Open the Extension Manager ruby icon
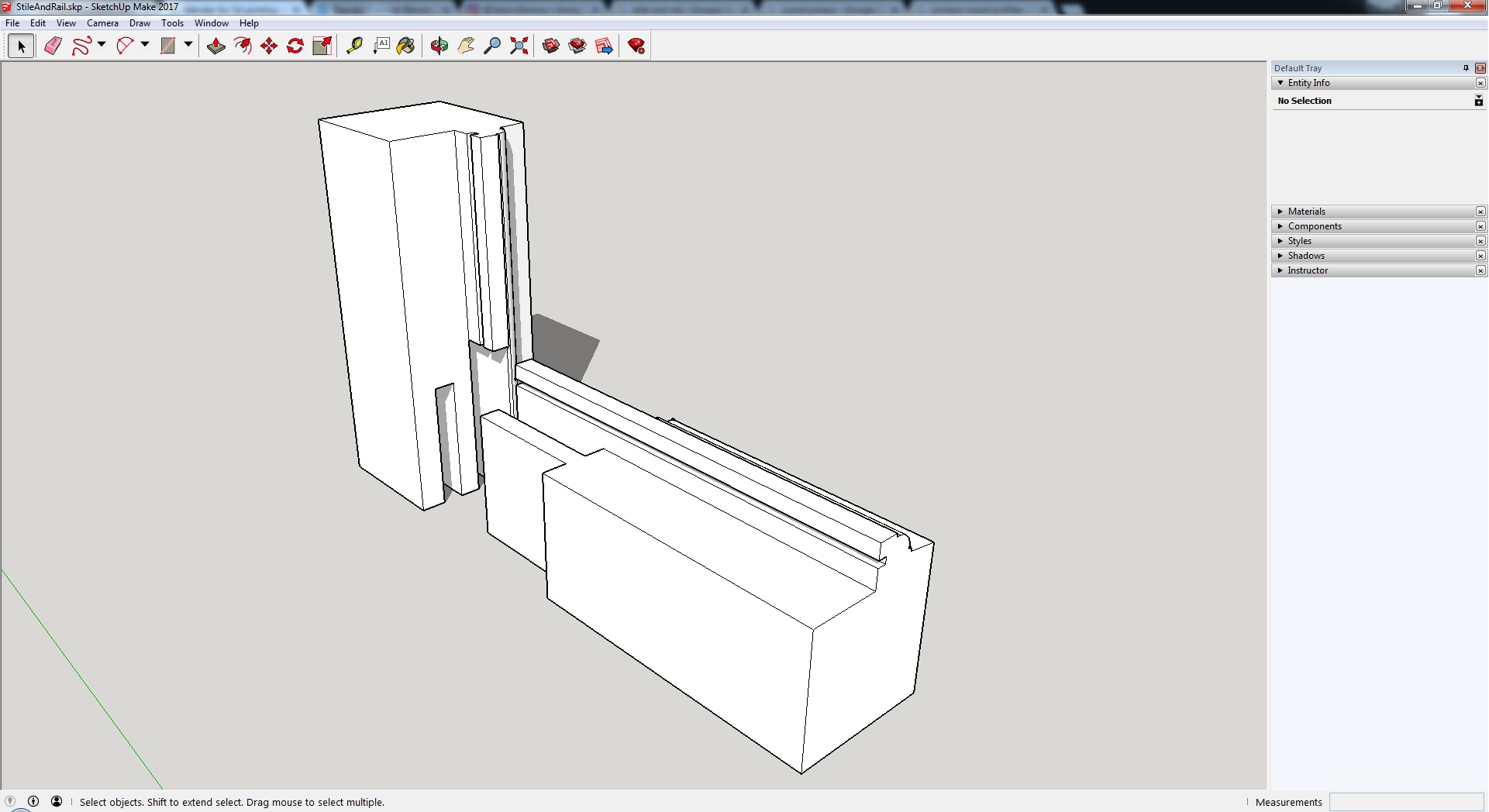The width and height of the screenshot is (1489, 812). pos(636,46)
